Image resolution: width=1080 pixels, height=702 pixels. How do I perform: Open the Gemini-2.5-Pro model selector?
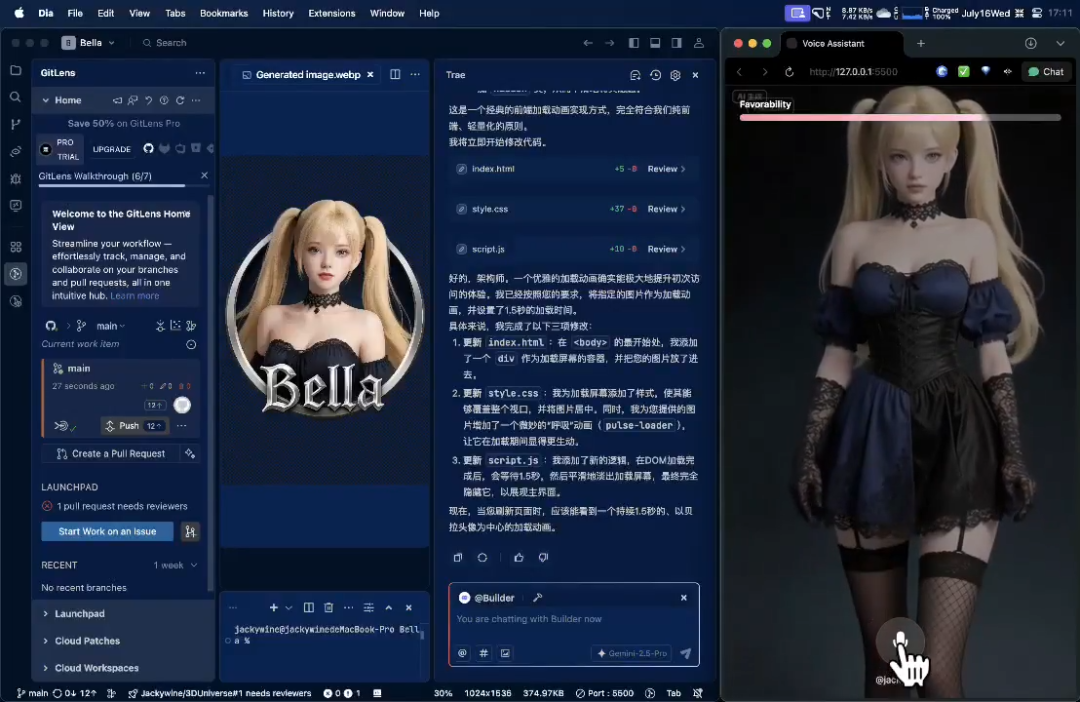(632, 653)
